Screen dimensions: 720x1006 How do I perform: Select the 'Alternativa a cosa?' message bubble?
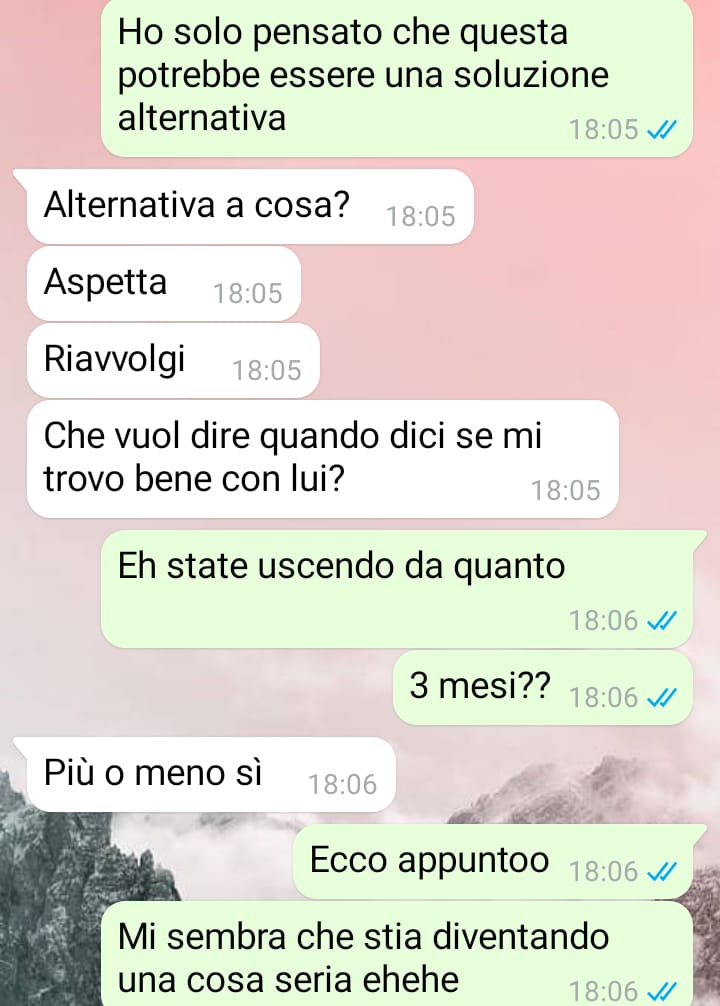point(250,207)
